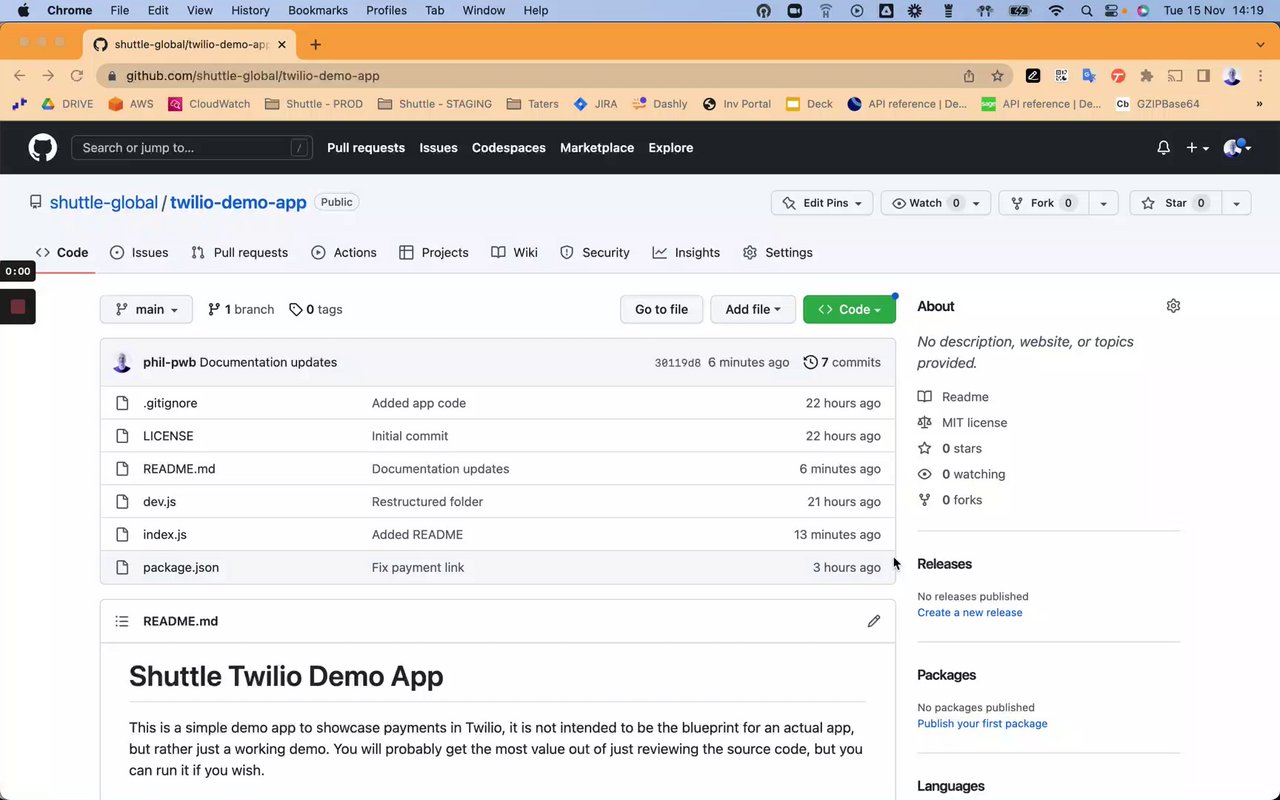Viewport: 1280px width, 800px height.
Task: Open phil-pwb avatar on latest commit
Action: [x=122, y=363]
